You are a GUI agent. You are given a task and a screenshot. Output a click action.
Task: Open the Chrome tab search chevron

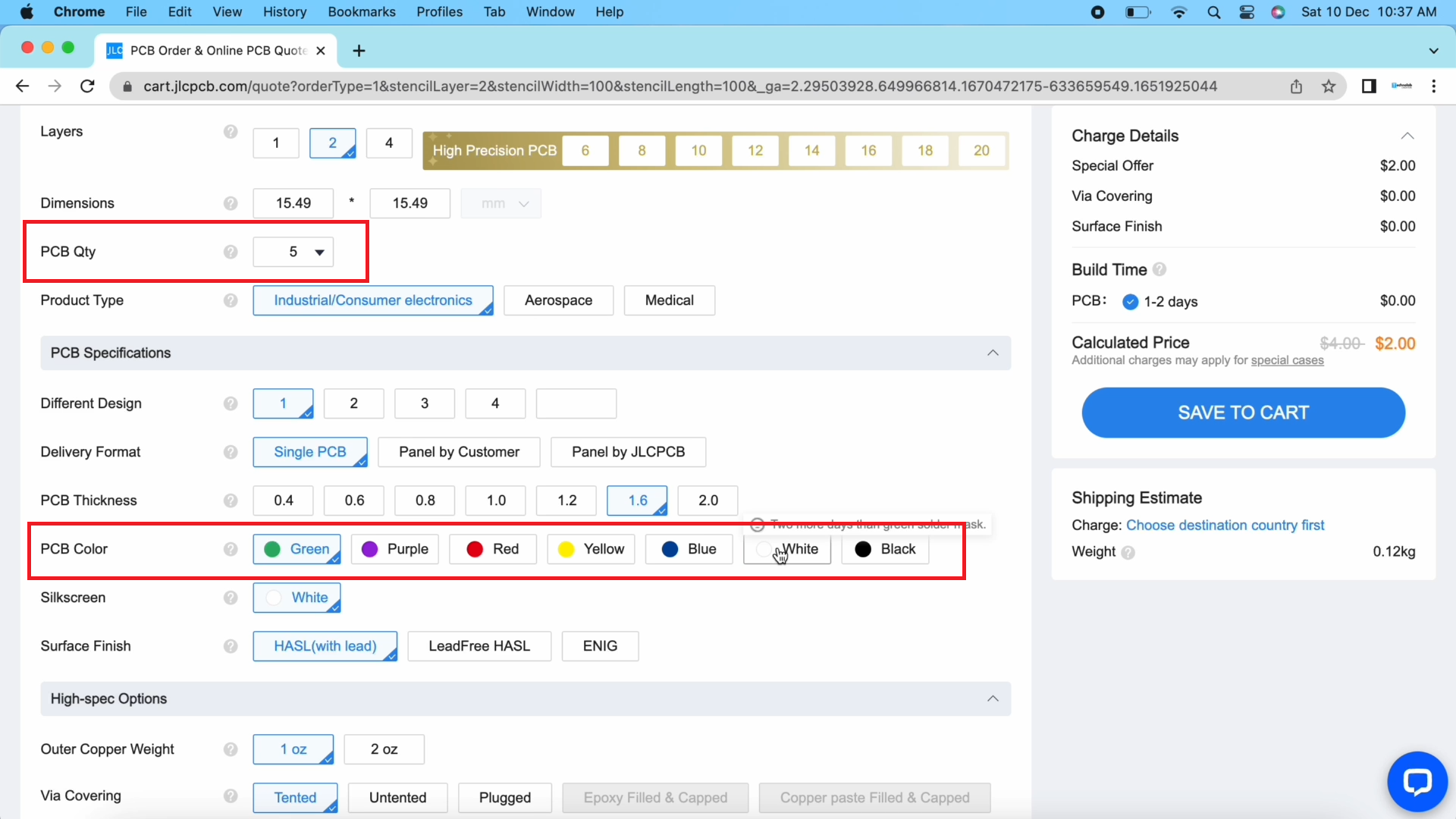pos(1433,51)
